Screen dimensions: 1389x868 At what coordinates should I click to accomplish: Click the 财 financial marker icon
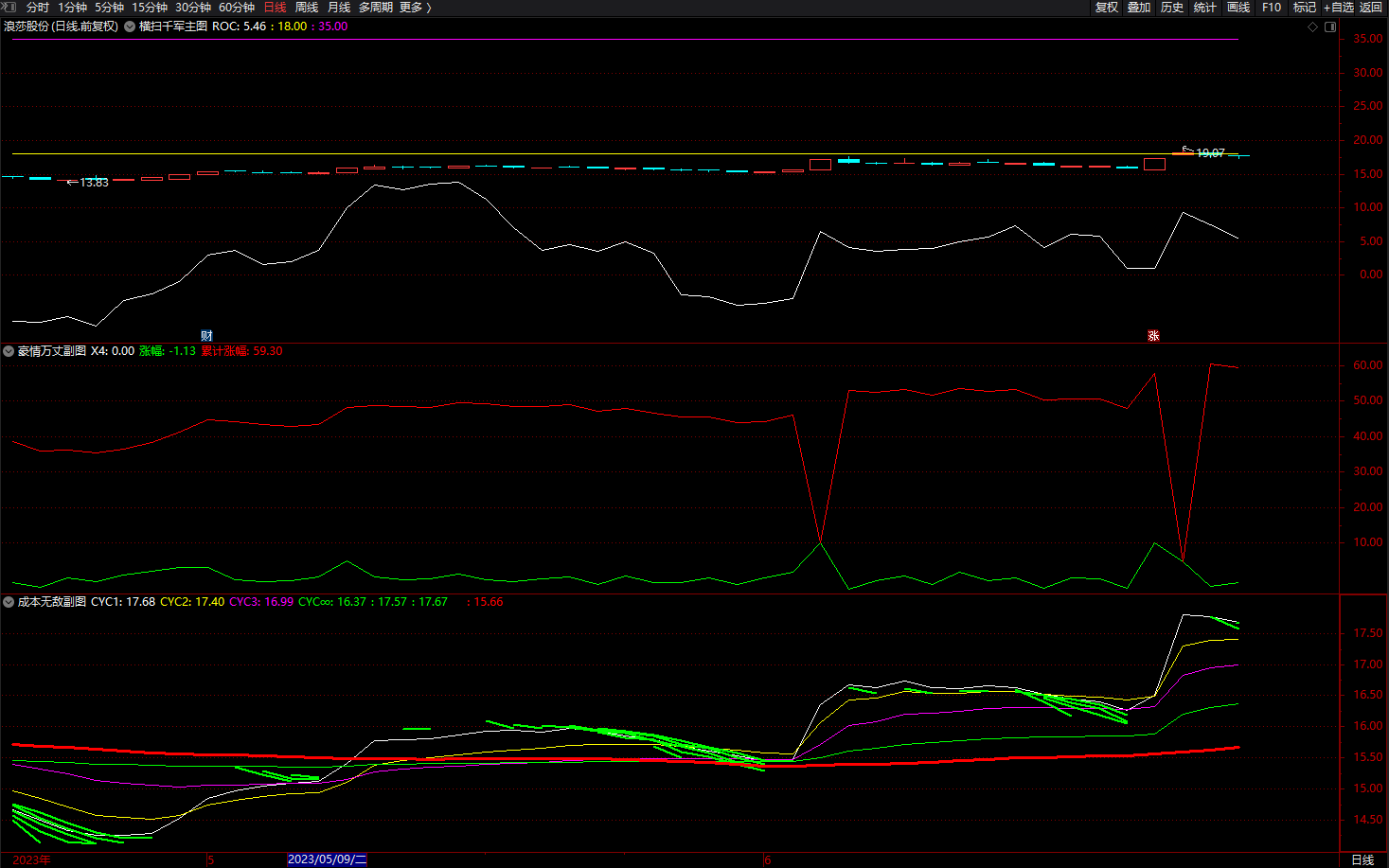point(206,336)
